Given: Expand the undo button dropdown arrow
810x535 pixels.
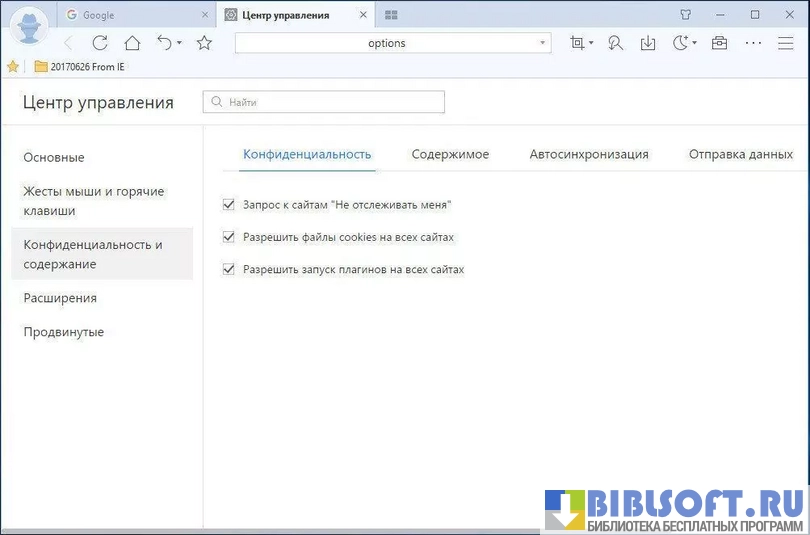Looking at the screenshot, I should [180, 43].
